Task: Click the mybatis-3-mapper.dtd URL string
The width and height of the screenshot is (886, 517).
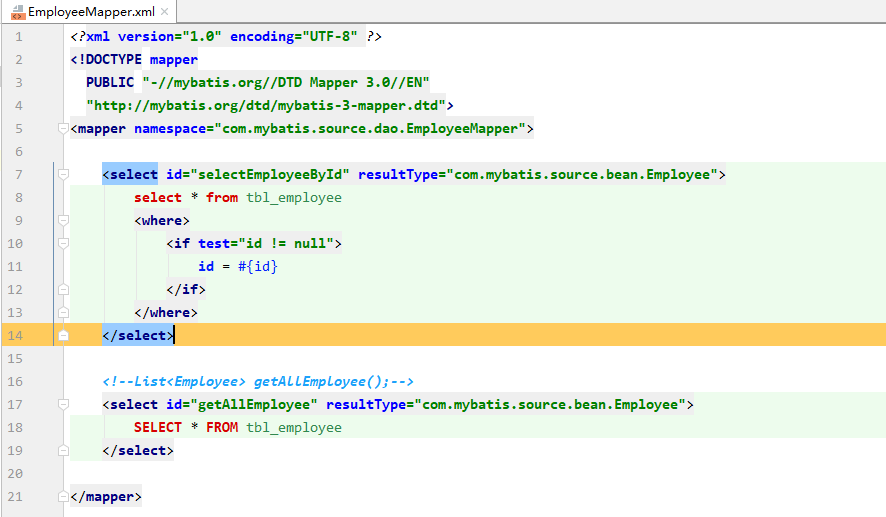Action: (x=266, y=106)
